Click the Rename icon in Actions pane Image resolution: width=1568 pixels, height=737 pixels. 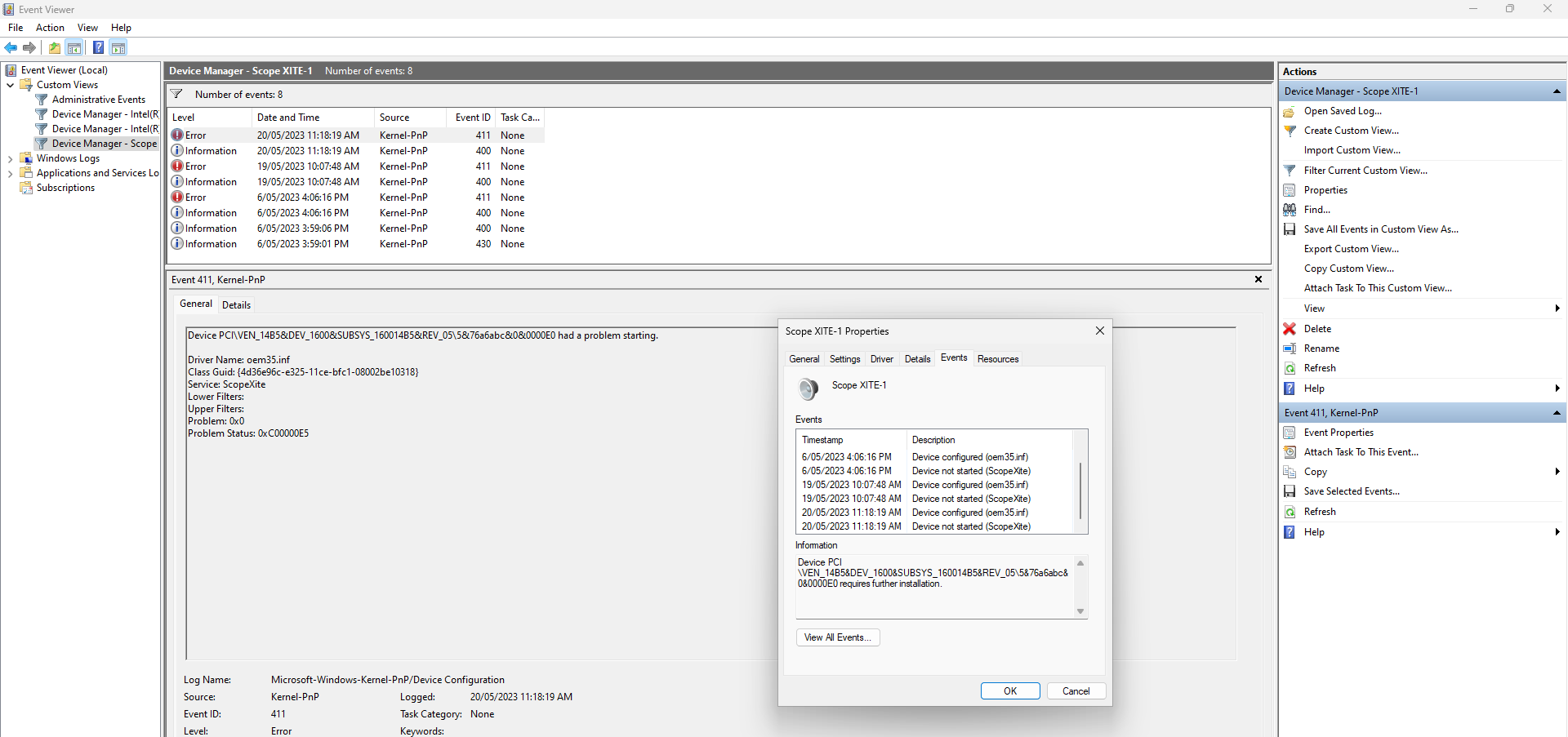[x=1290, y=349]
